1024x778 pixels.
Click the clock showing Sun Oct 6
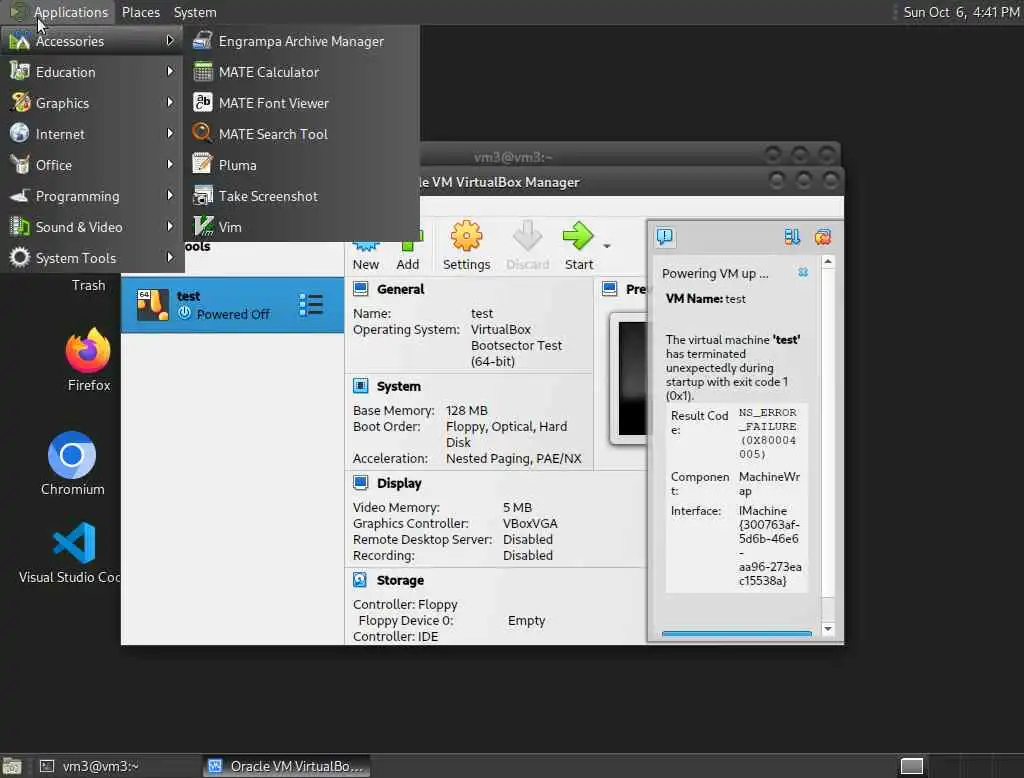point(961,12)
